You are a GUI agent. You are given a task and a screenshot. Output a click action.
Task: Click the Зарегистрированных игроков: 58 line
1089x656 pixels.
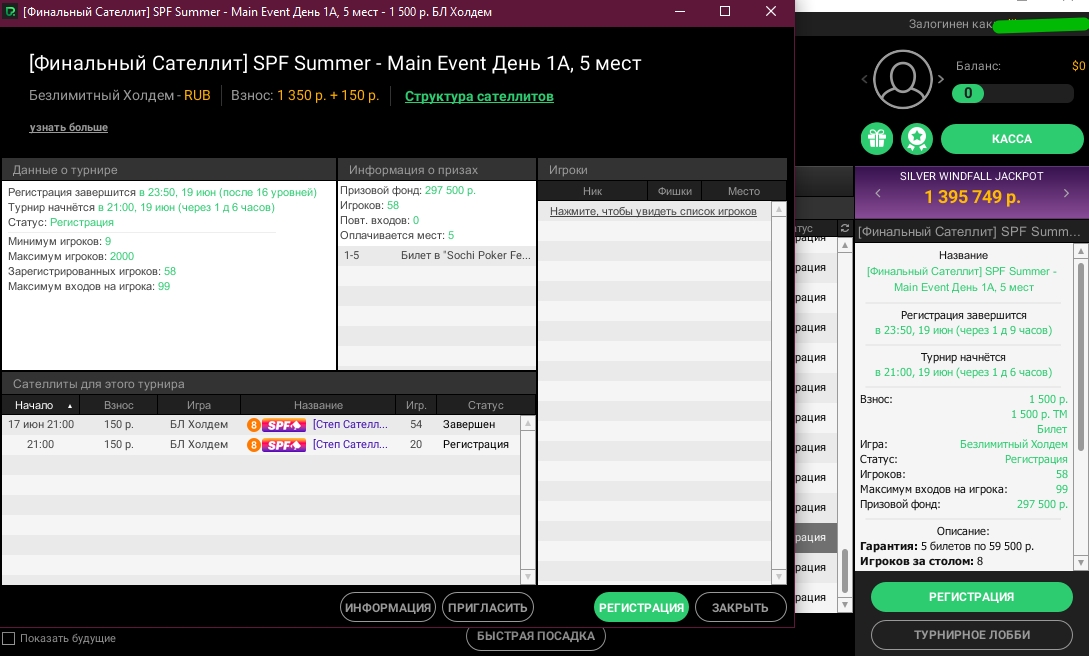pyautogui.click(x=92, y=271)
